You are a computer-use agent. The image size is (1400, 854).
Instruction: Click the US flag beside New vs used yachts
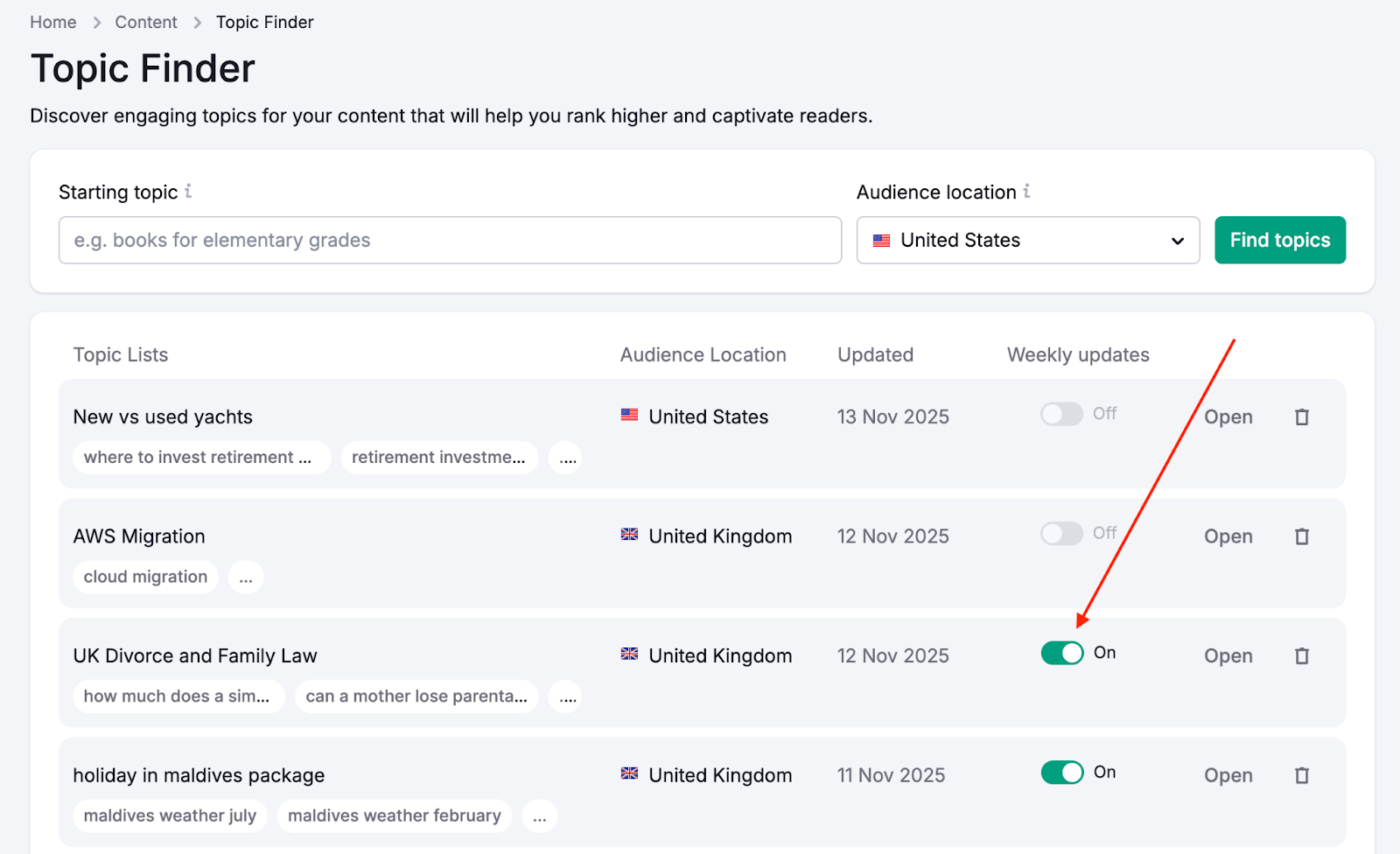click(629, 416)
